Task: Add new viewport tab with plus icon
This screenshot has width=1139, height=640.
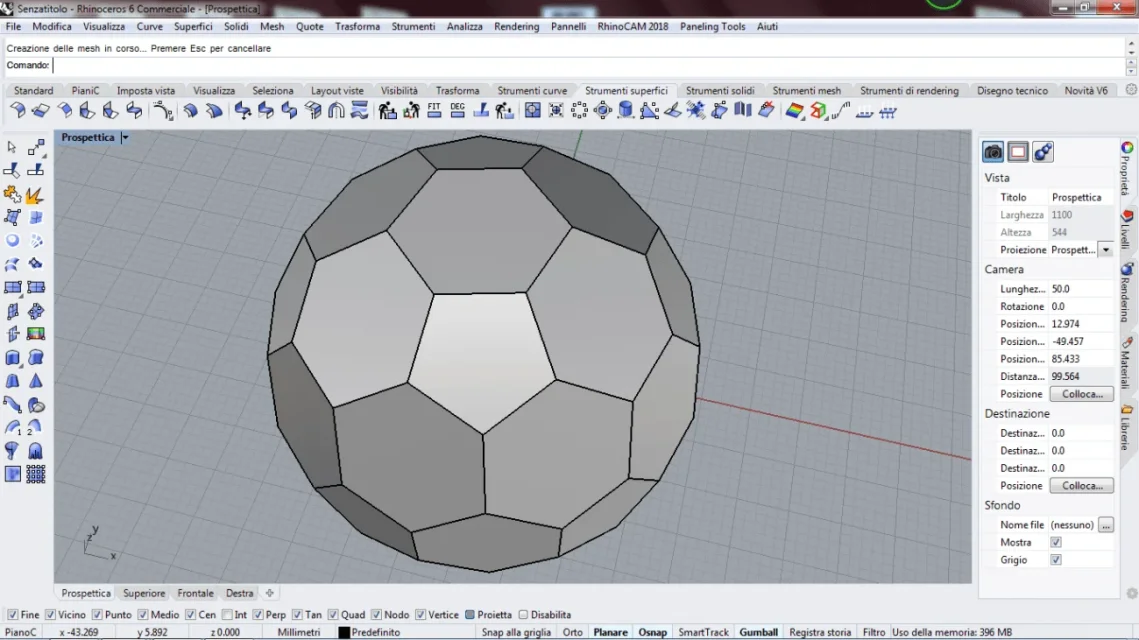Action: pos(269,594)
